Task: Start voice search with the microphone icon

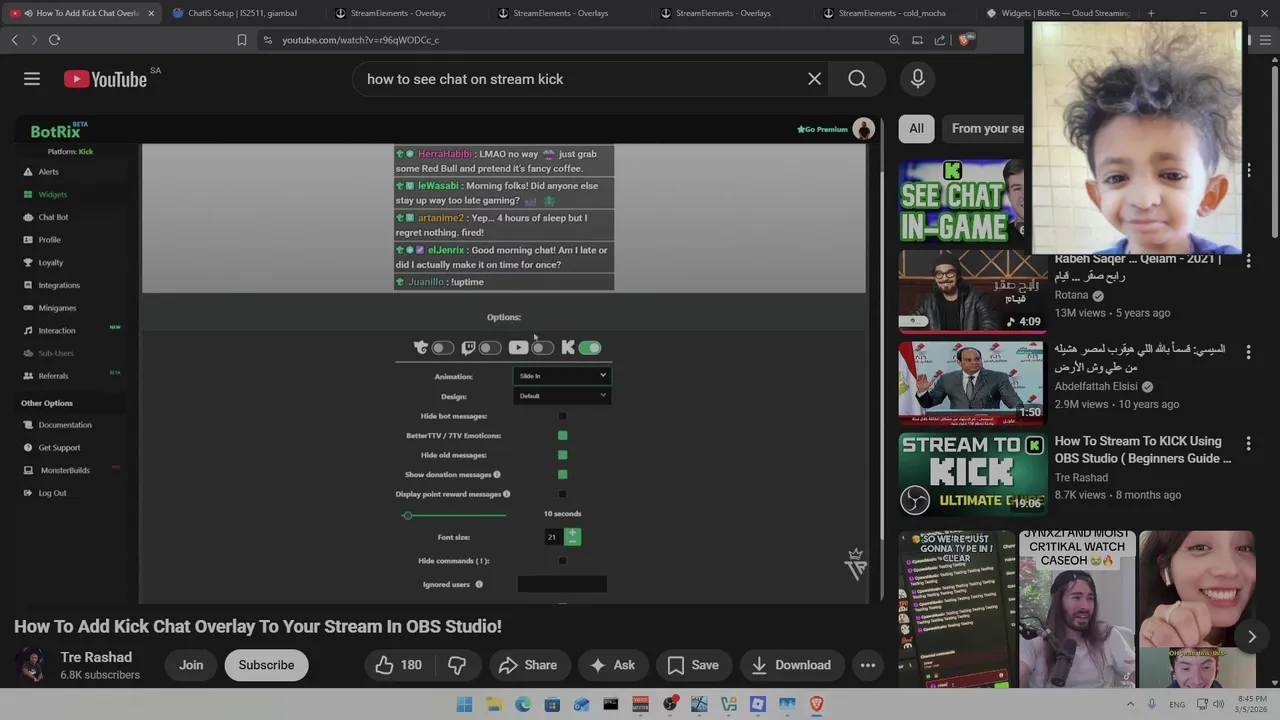Action: [918, 79]
